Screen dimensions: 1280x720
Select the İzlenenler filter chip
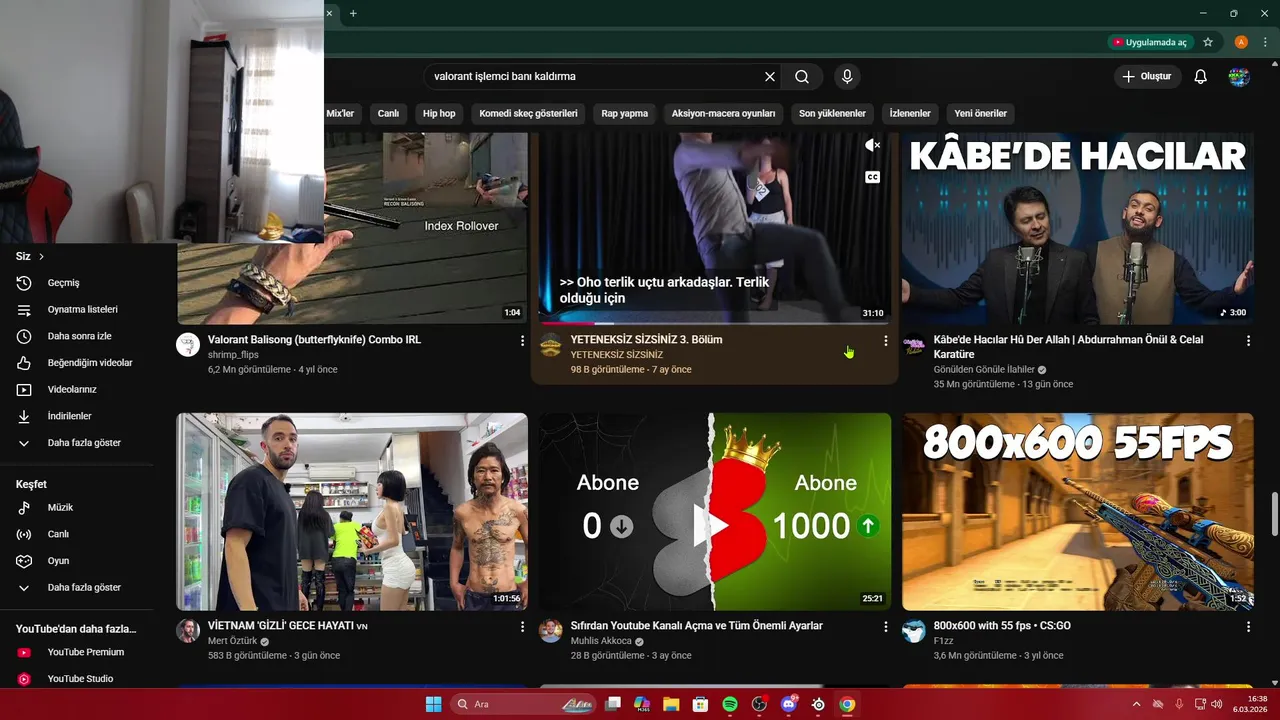click(x=910, y=113)
